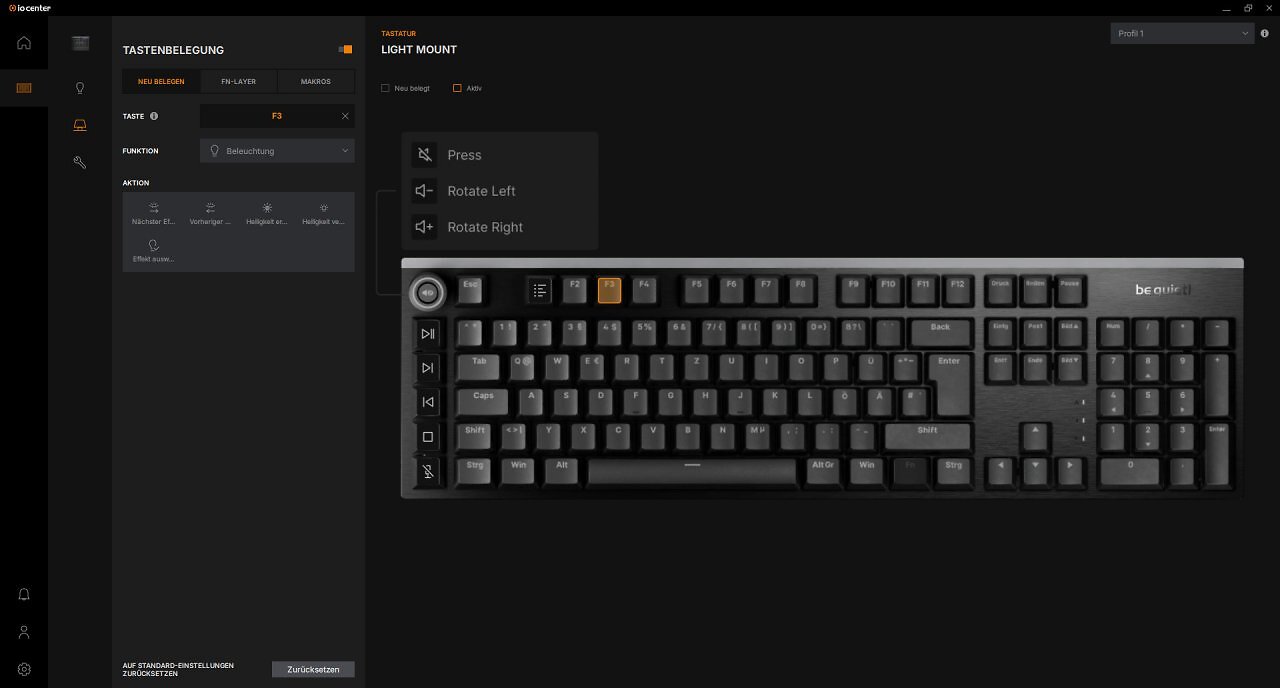The height and width of the screenshot is (688, 1280).
Task: Tick the Aktiv checkbox
Action: [x=457, y=88]
